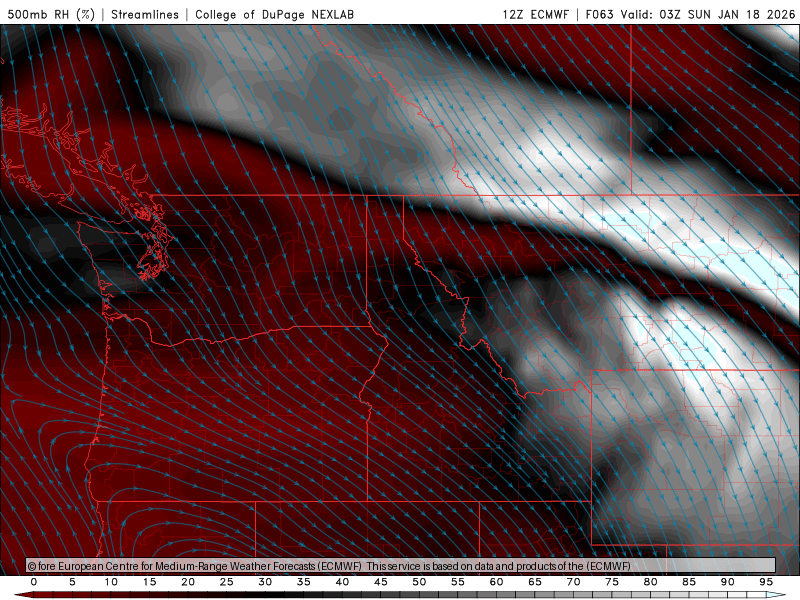Viewport: 800px width, 600px height.
Task: Click the '65' tick on RH legend
Action: 535,582
